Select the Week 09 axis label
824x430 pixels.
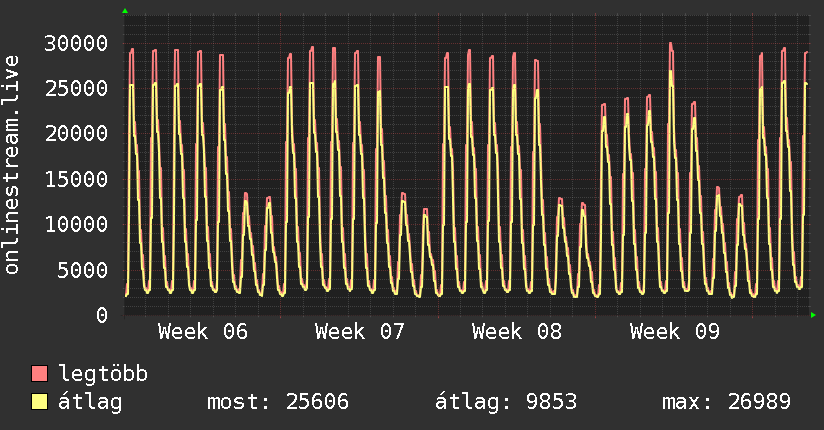[674, 332]
